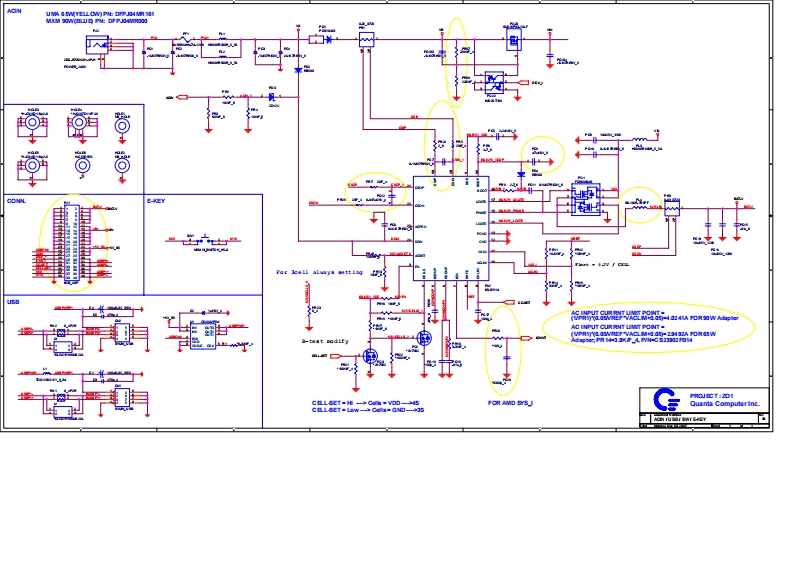Click the E-KEY push switch symbol

(x=204, y=240)
